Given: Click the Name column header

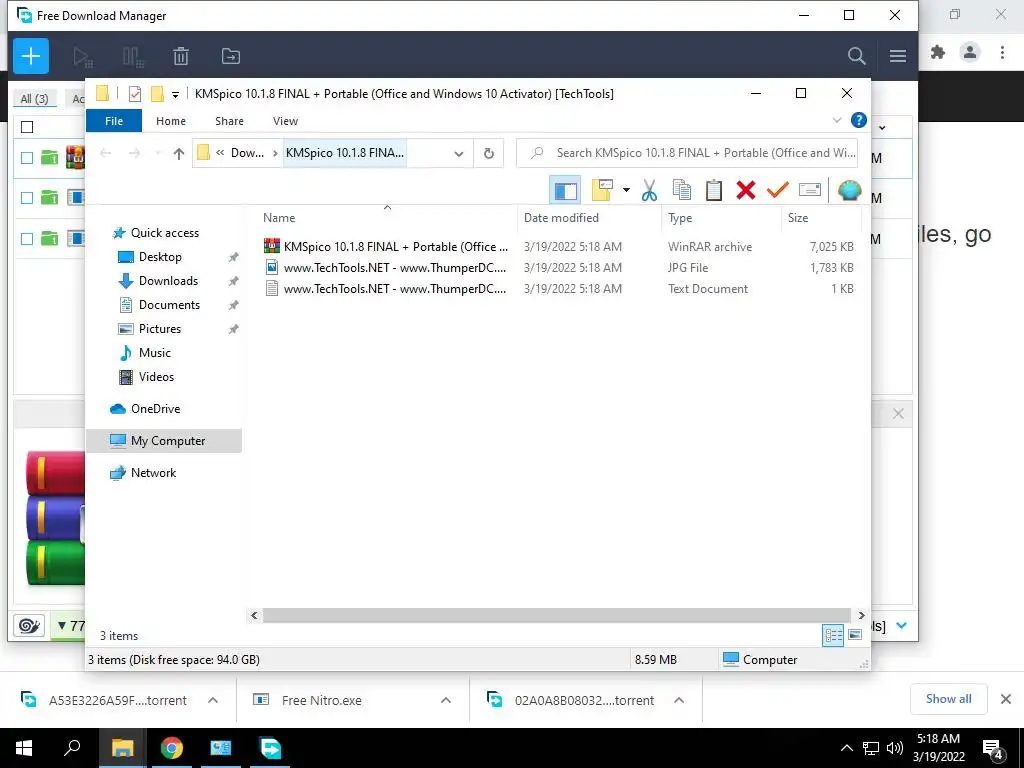Looking at the screenshot, I should pos(387,218).
